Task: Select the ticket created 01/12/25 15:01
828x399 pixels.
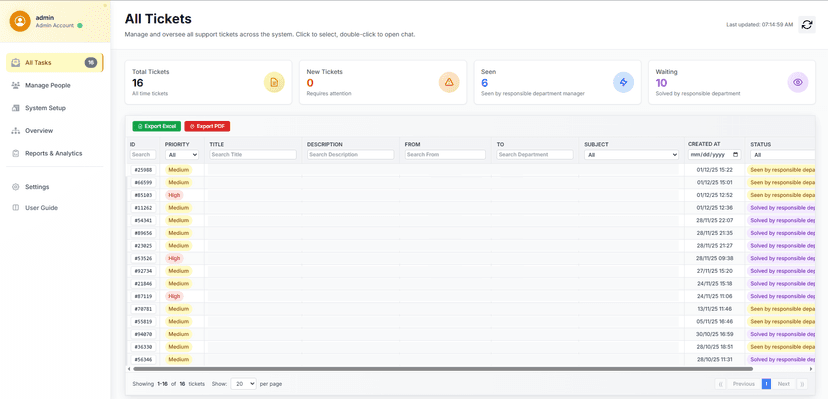Action: click(471, 183)
